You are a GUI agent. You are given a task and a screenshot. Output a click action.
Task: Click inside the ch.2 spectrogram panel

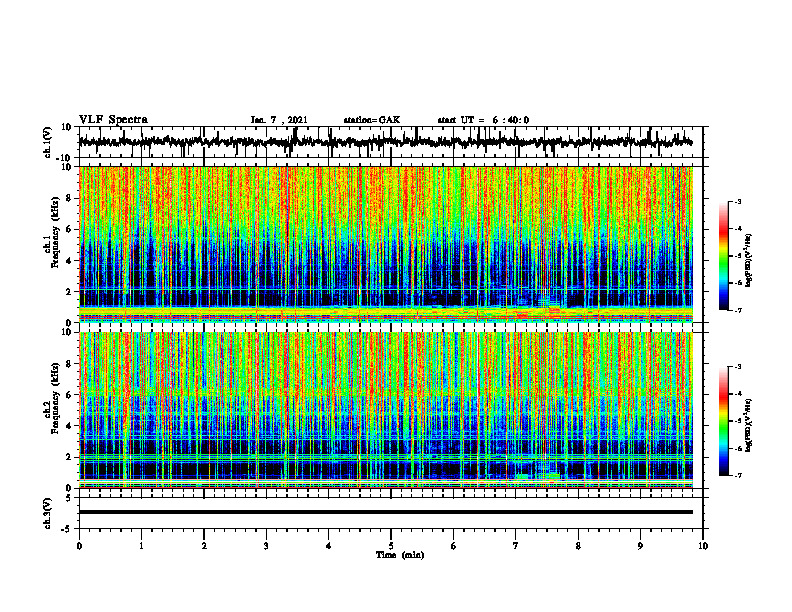pos(385,410)
